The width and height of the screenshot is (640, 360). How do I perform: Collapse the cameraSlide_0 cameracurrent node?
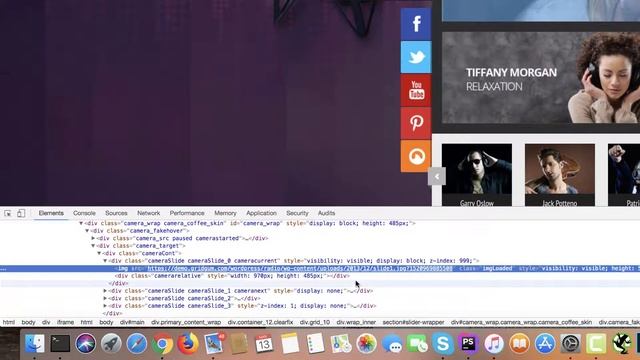click(x=105, y=261)
